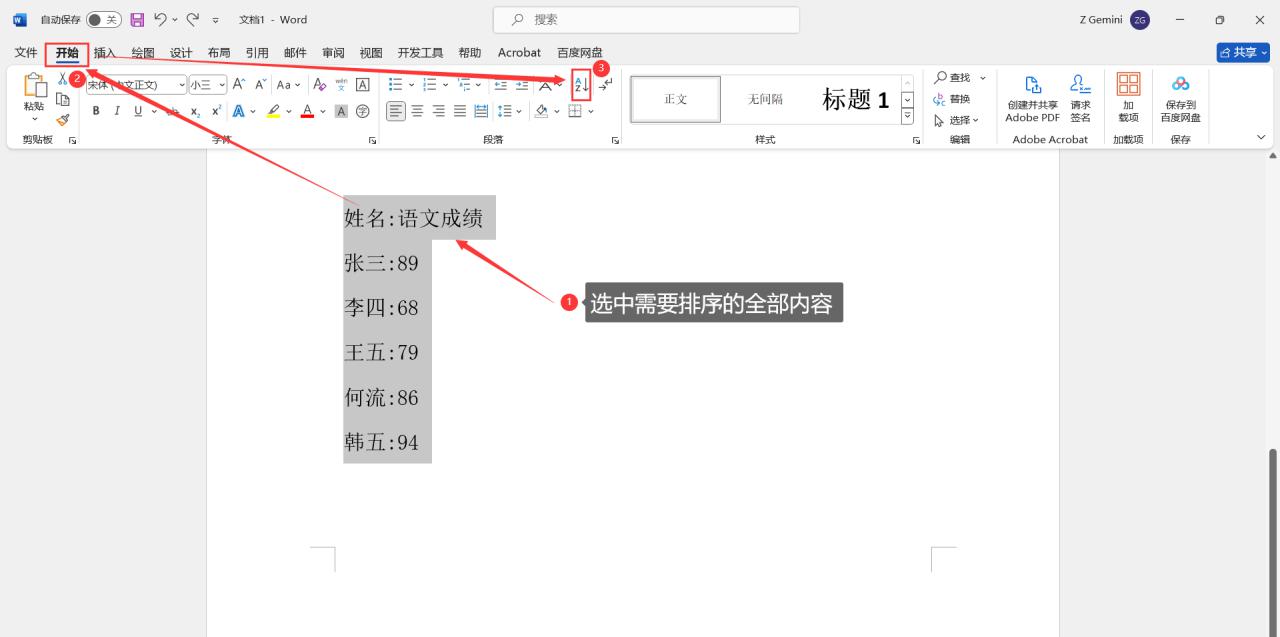Switch to the 引用 References tab

pyautogui.click(x=257, y=53)
